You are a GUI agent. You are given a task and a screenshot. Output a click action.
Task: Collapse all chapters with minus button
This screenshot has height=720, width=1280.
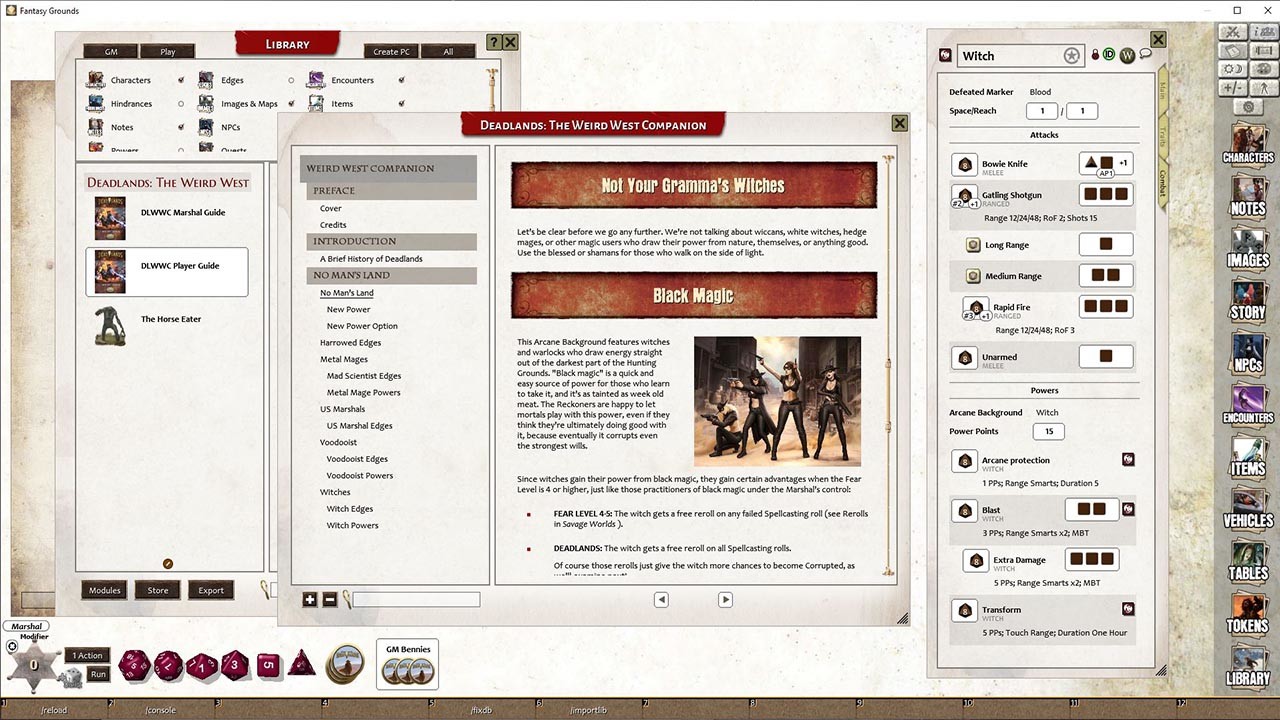330,600
